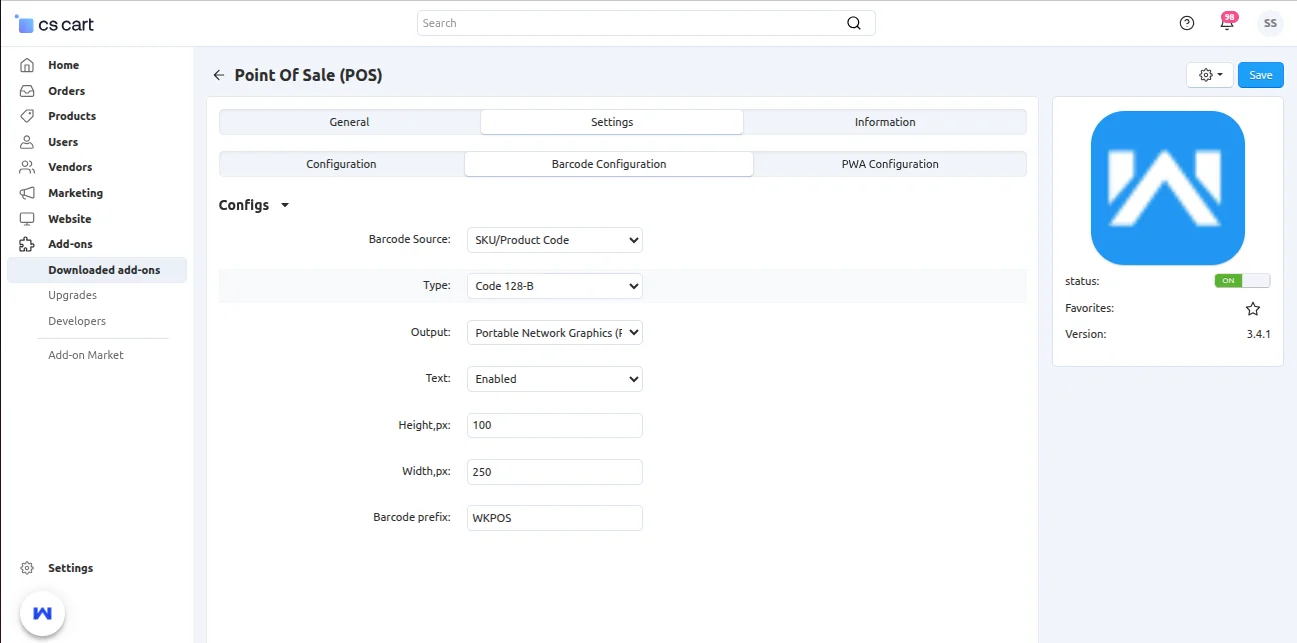Switch to the Information tab
The width and height of the screenshot is (1297, 643).
(x=884, y=122)
